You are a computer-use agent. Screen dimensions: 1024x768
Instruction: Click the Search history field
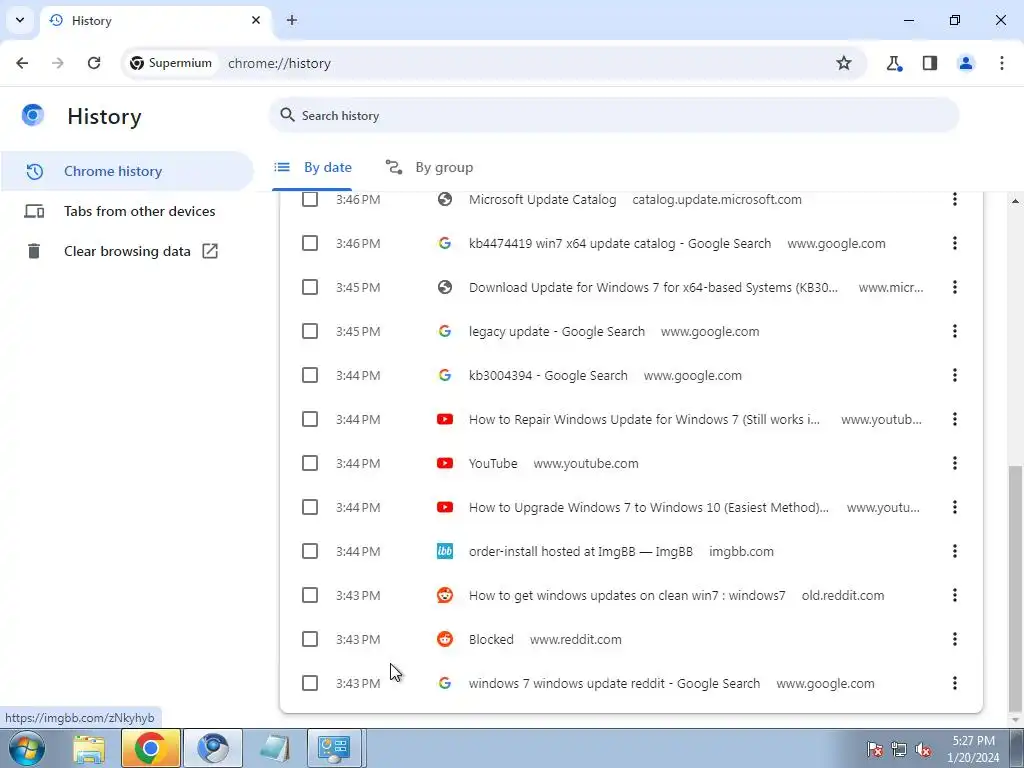[x=614, y=116]
